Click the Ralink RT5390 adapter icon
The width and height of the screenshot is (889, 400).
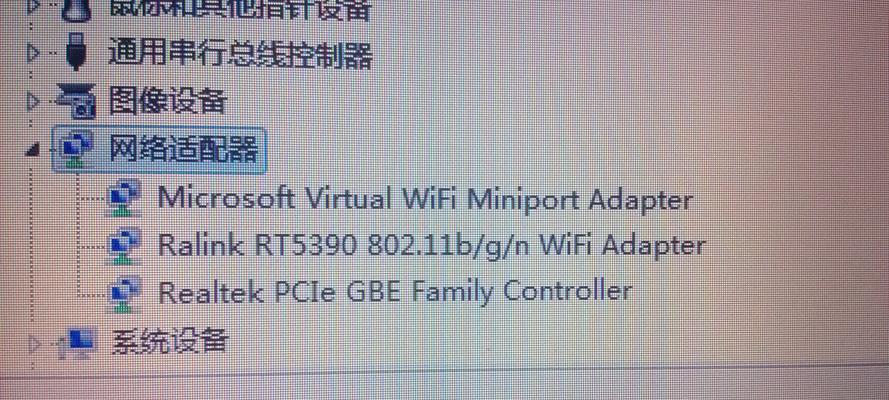[x=124, y=246]
